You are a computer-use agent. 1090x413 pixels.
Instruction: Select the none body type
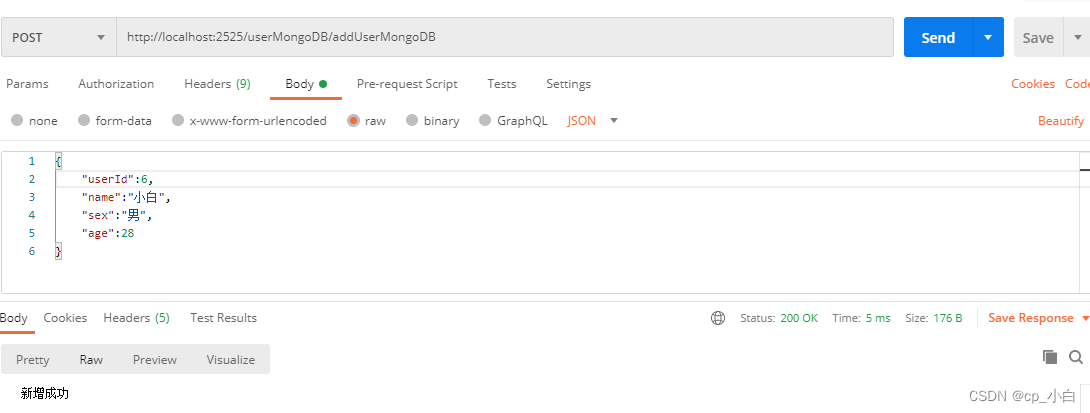[34, 121]
